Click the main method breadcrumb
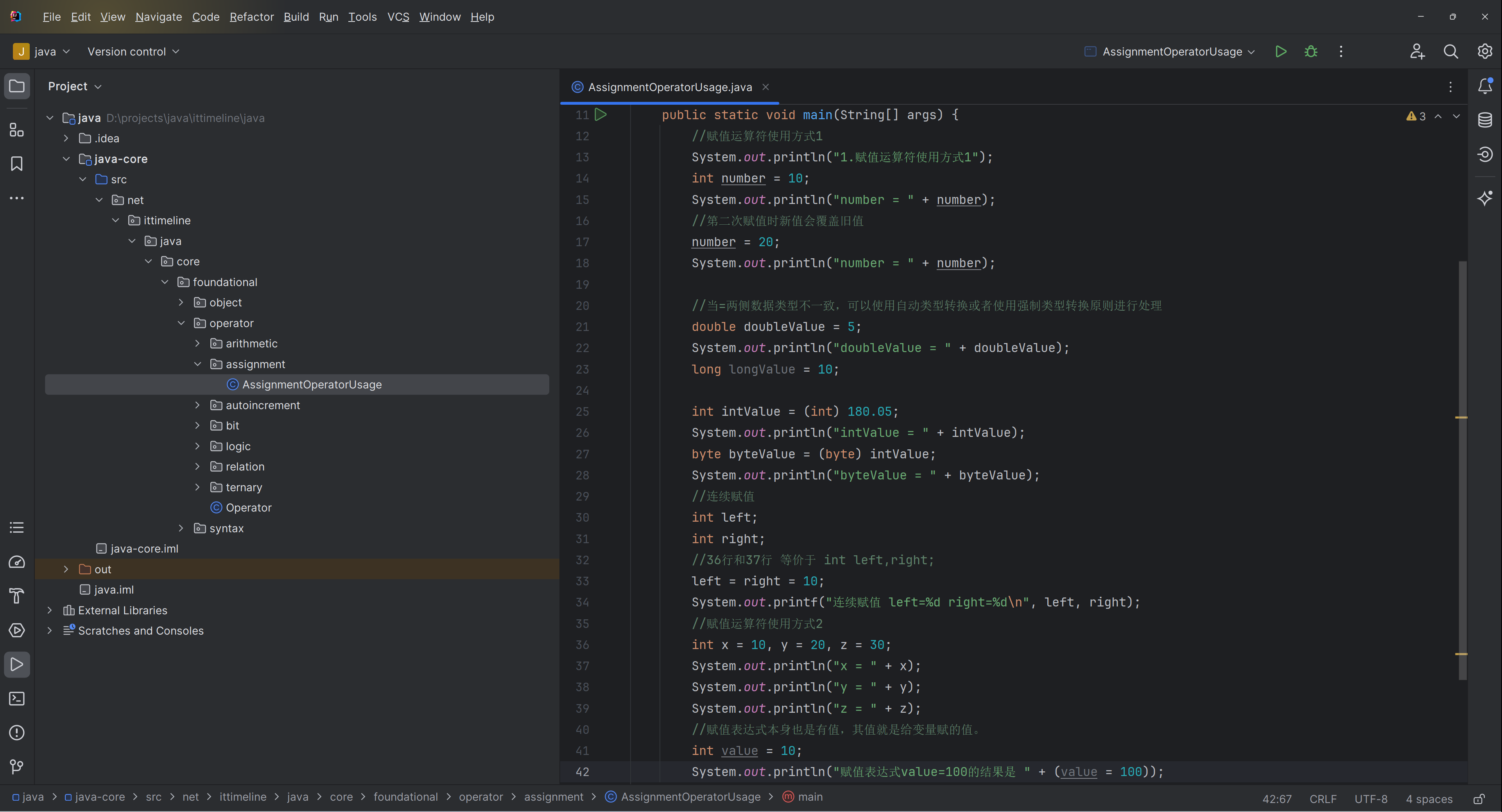Image resolution: width=1502 pixels, height=812 pixels. tap(803, 797)
